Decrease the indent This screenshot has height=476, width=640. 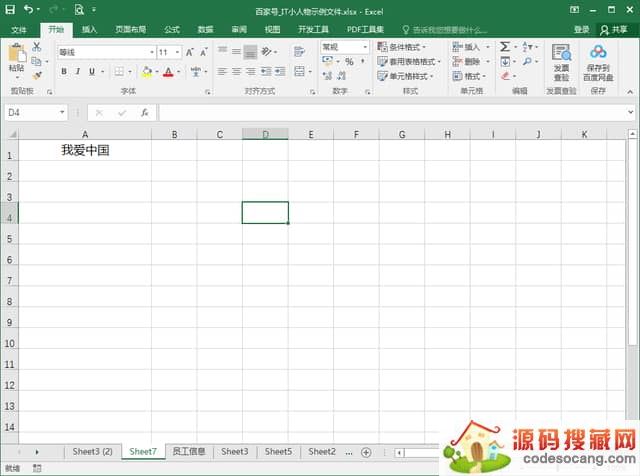click(x=266, y=72)
